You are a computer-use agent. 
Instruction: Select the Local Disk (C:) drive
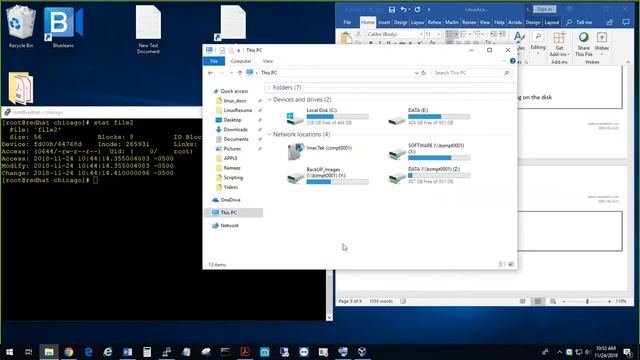coord(327,116)
